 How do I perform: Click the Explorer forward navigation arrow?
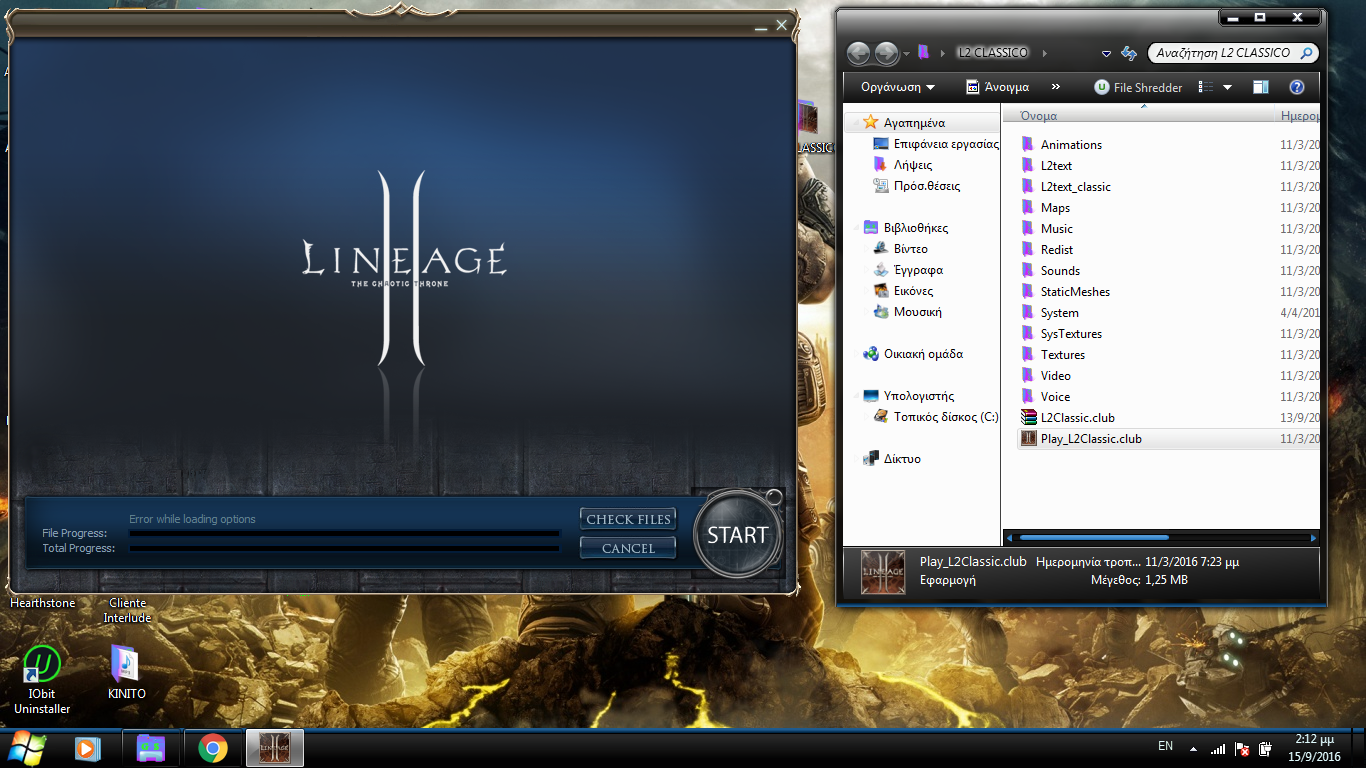click(x=886, y=53)
